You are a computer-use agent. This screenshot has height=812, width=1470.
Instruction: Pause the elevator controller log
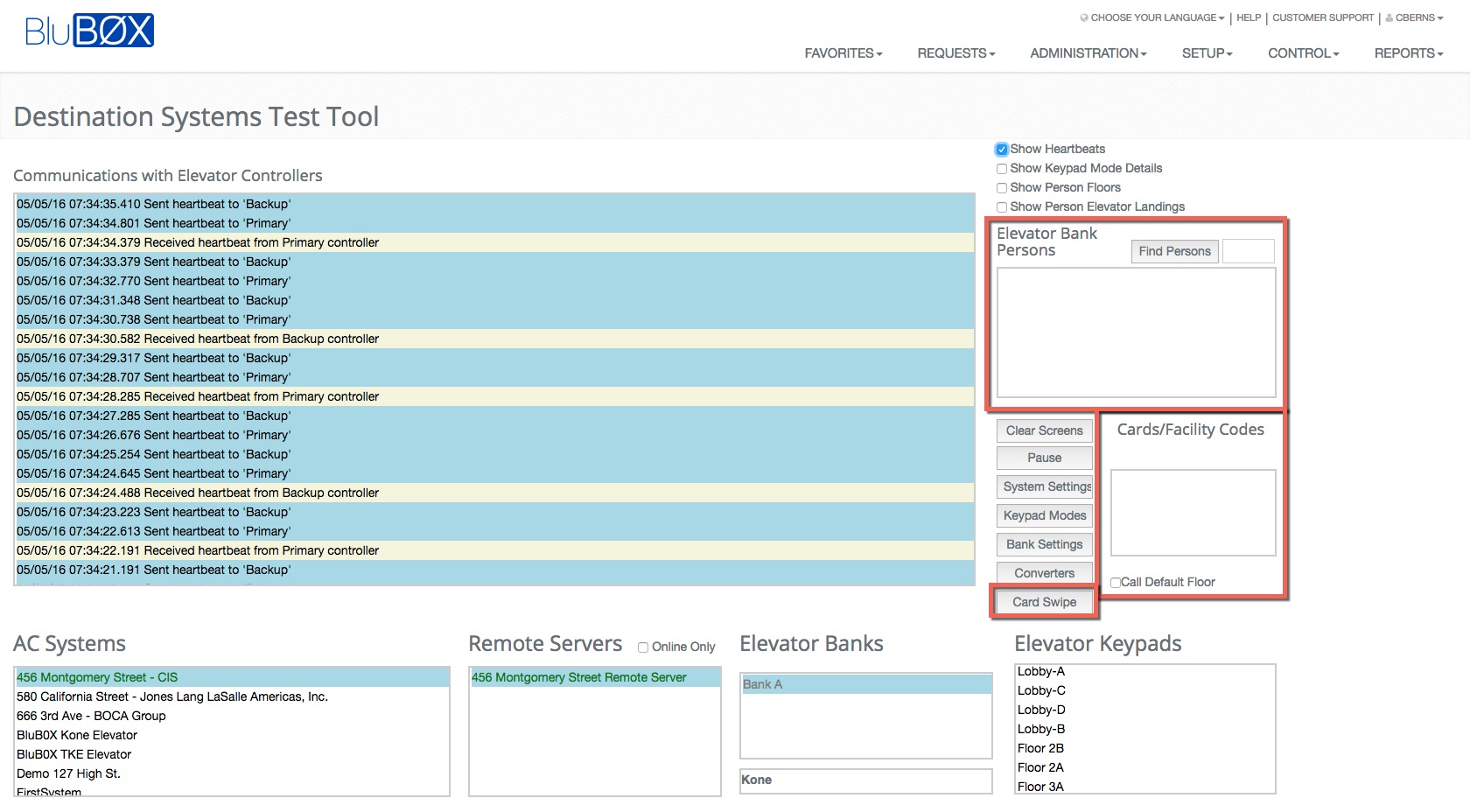(x=1044, y=458)
